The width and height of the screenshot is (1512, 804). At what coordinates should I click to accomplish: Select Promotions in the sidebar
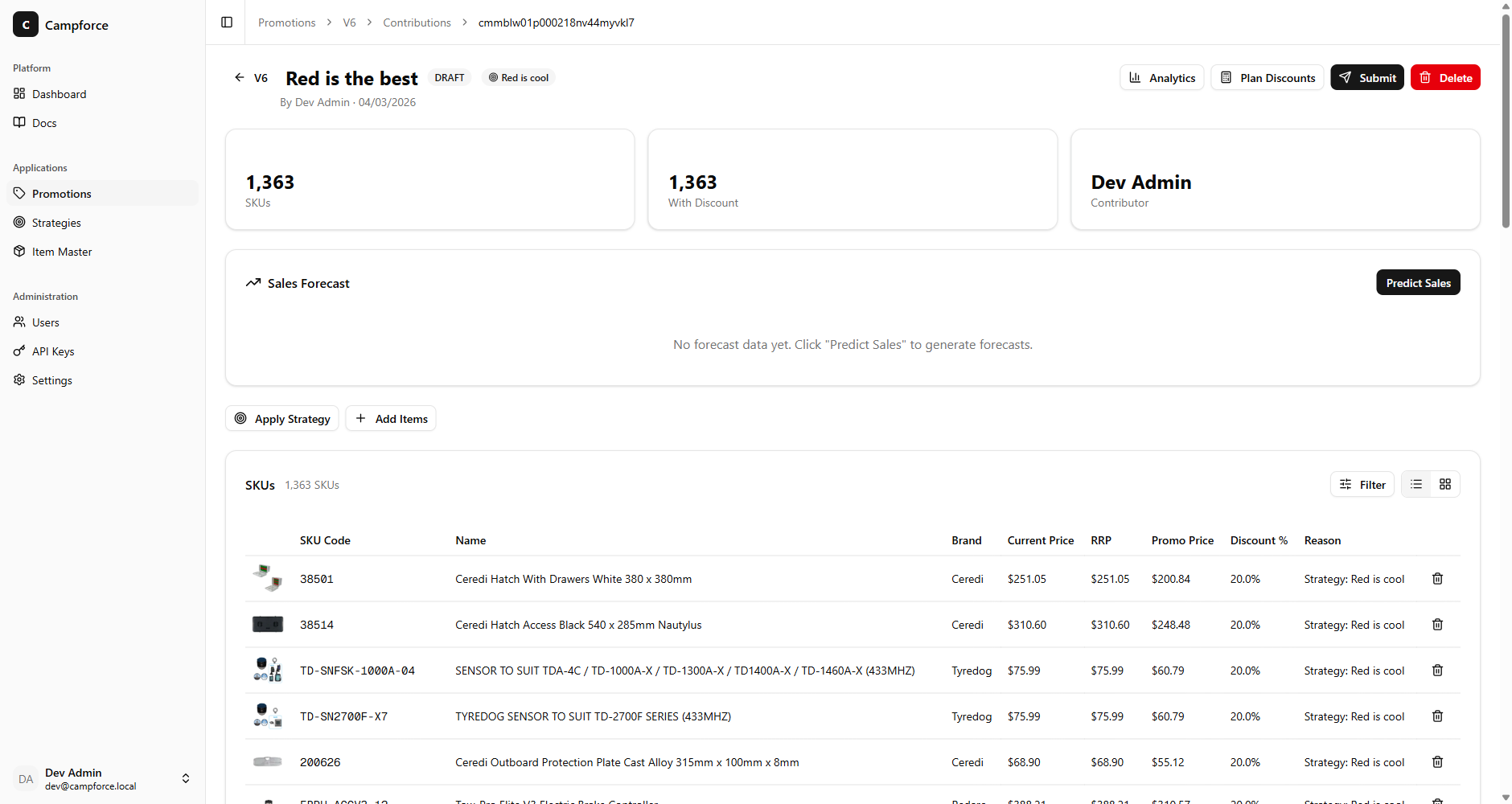click(x=103, y=194)
